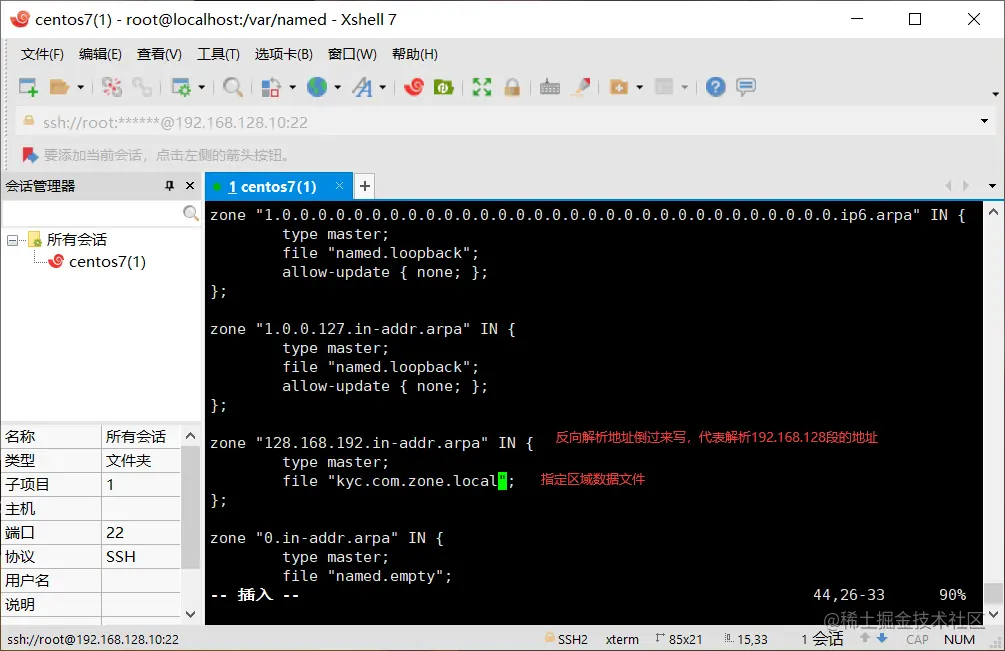Select the 所有会话 folder
Image resolution: width=1005 pixels, height=651 pixels.
click(x=76, y=240)
